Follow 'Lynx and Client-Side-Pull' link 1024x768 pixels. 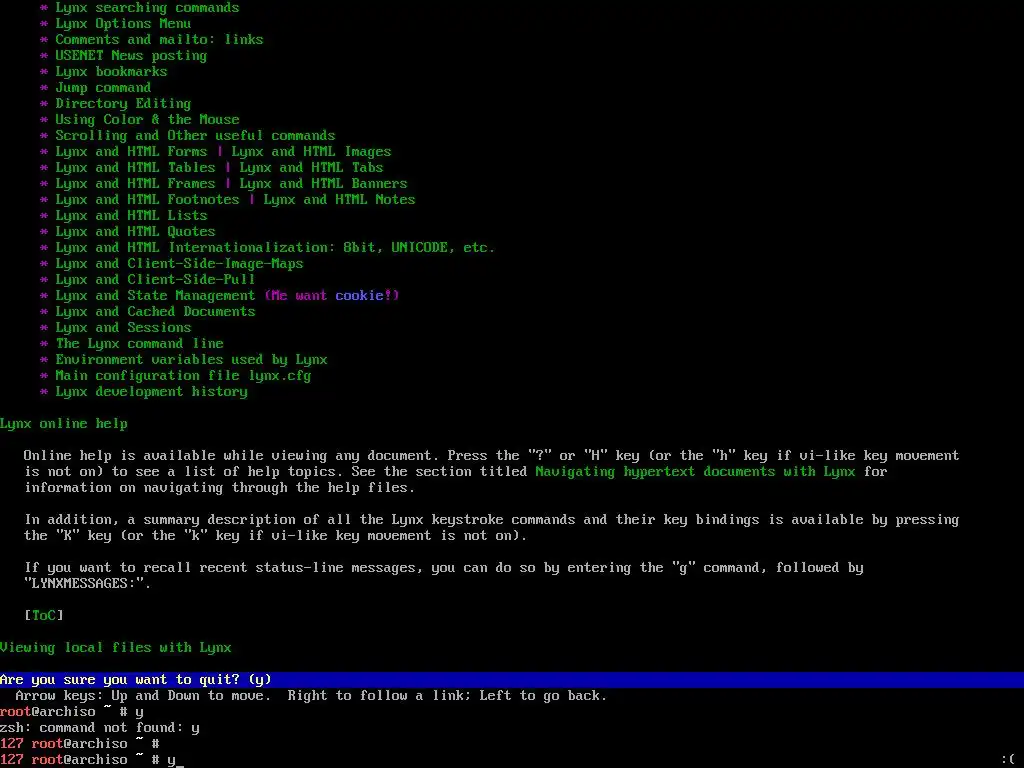tap(155, 280)
